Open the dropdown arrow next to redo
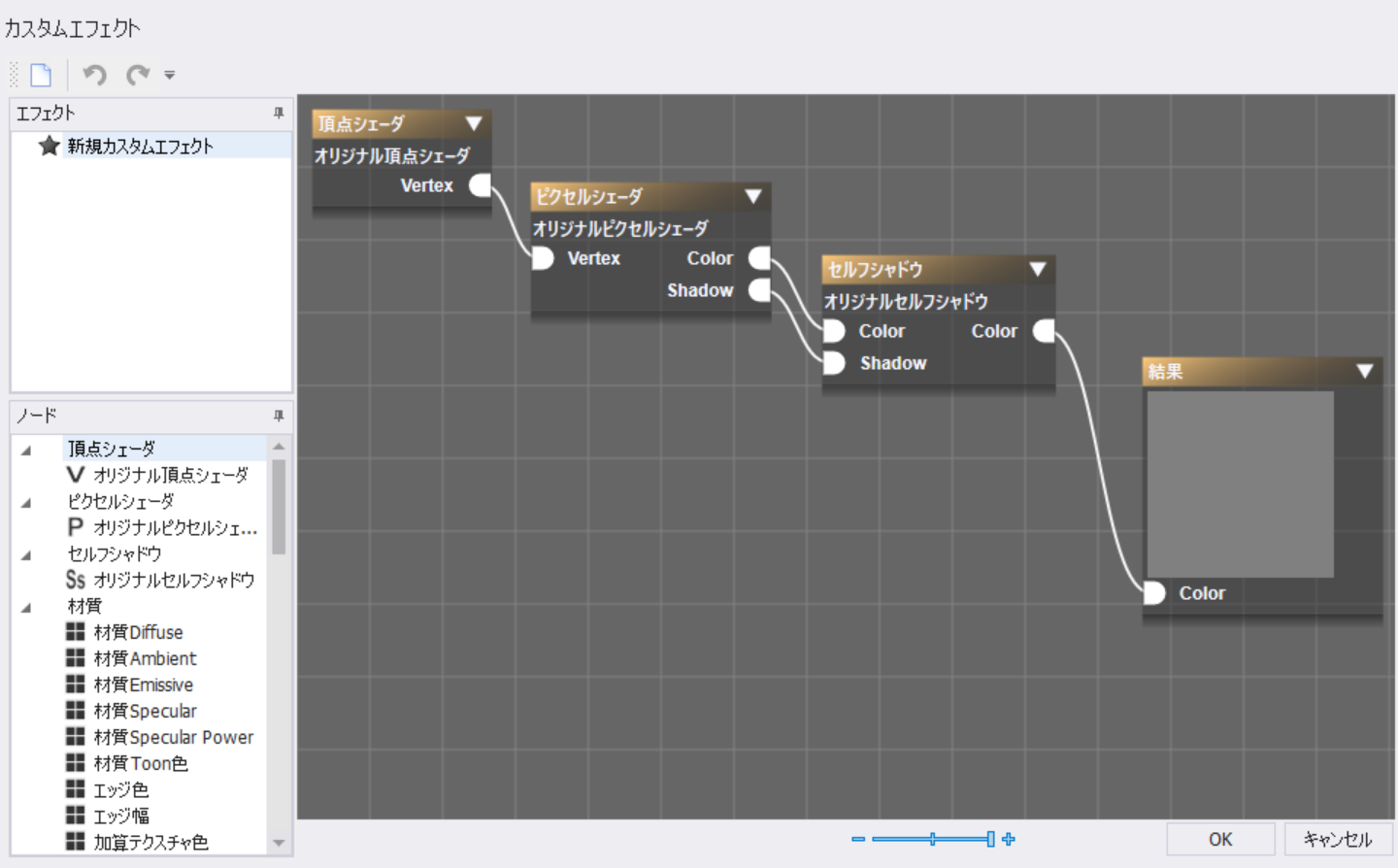Image resolution: width=1398 pixels, height=868 pixels. (171, 76)
